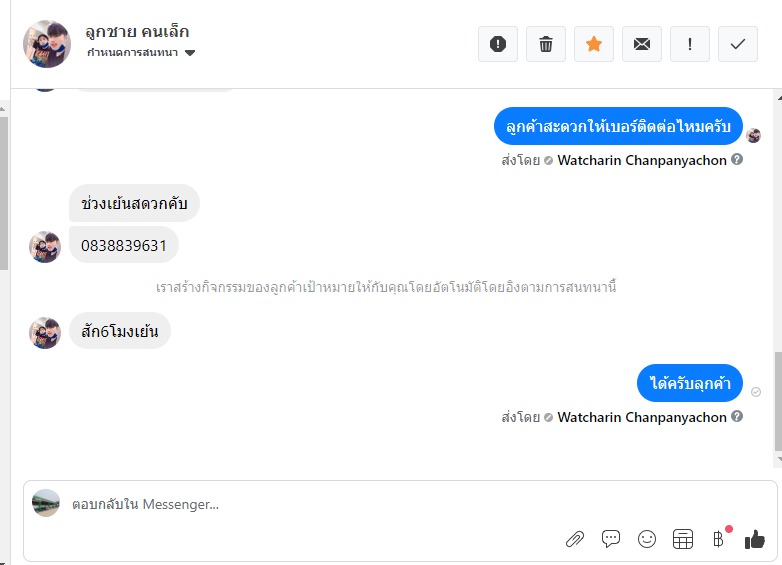This screenshot has height=565, width=782.
Task: Delete conversation using trash can icon
Action: tap(546, 44)
